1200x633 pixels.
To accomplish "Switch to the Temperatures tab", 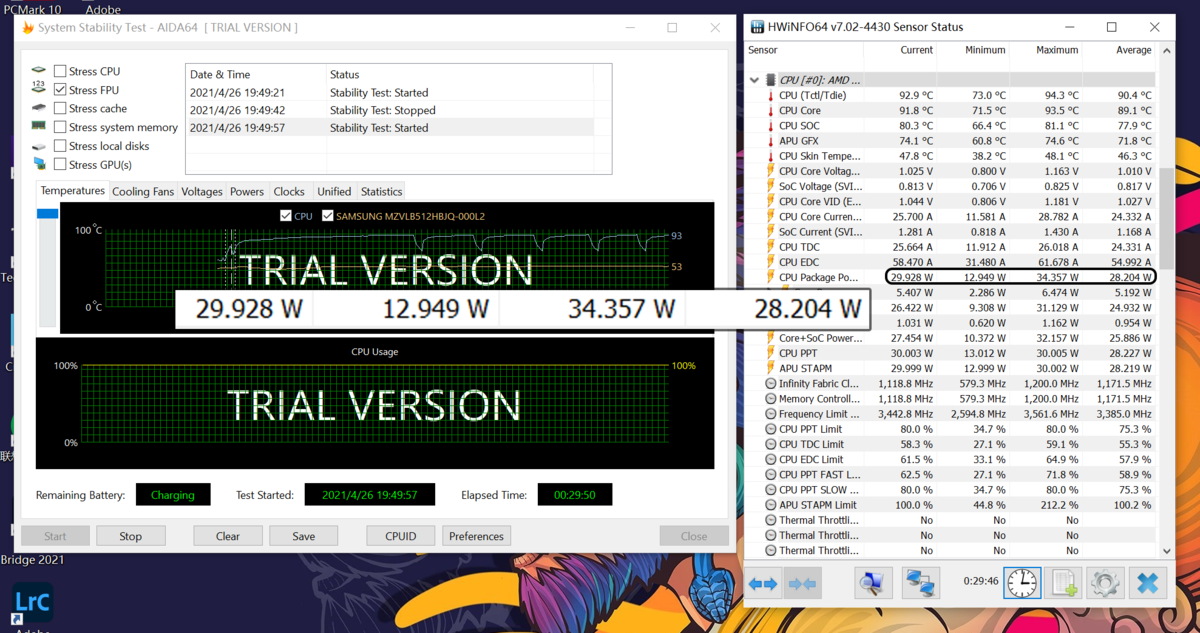I will pyautogui.click(x=73, y=191).
